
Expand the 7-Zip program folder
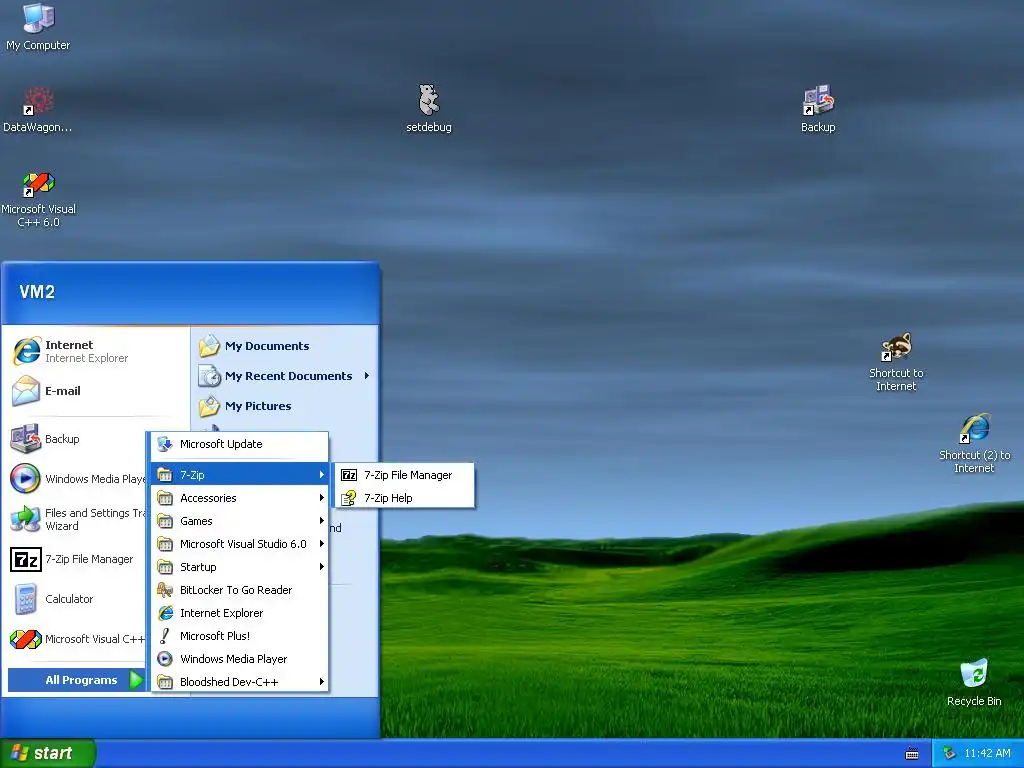tap(240, 475)
